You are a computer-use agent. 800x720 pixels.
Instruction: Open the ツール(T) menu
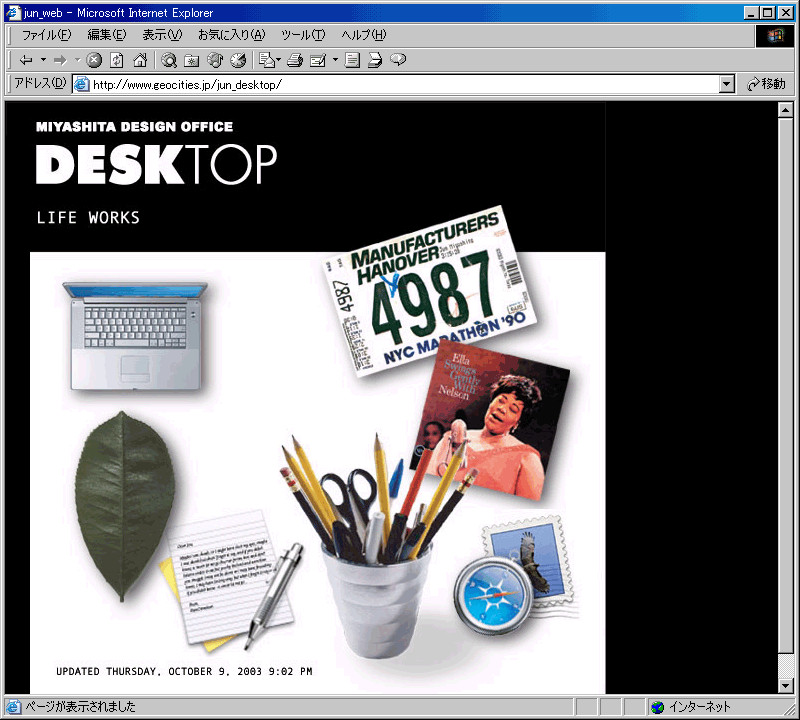[x=303, y=35]
